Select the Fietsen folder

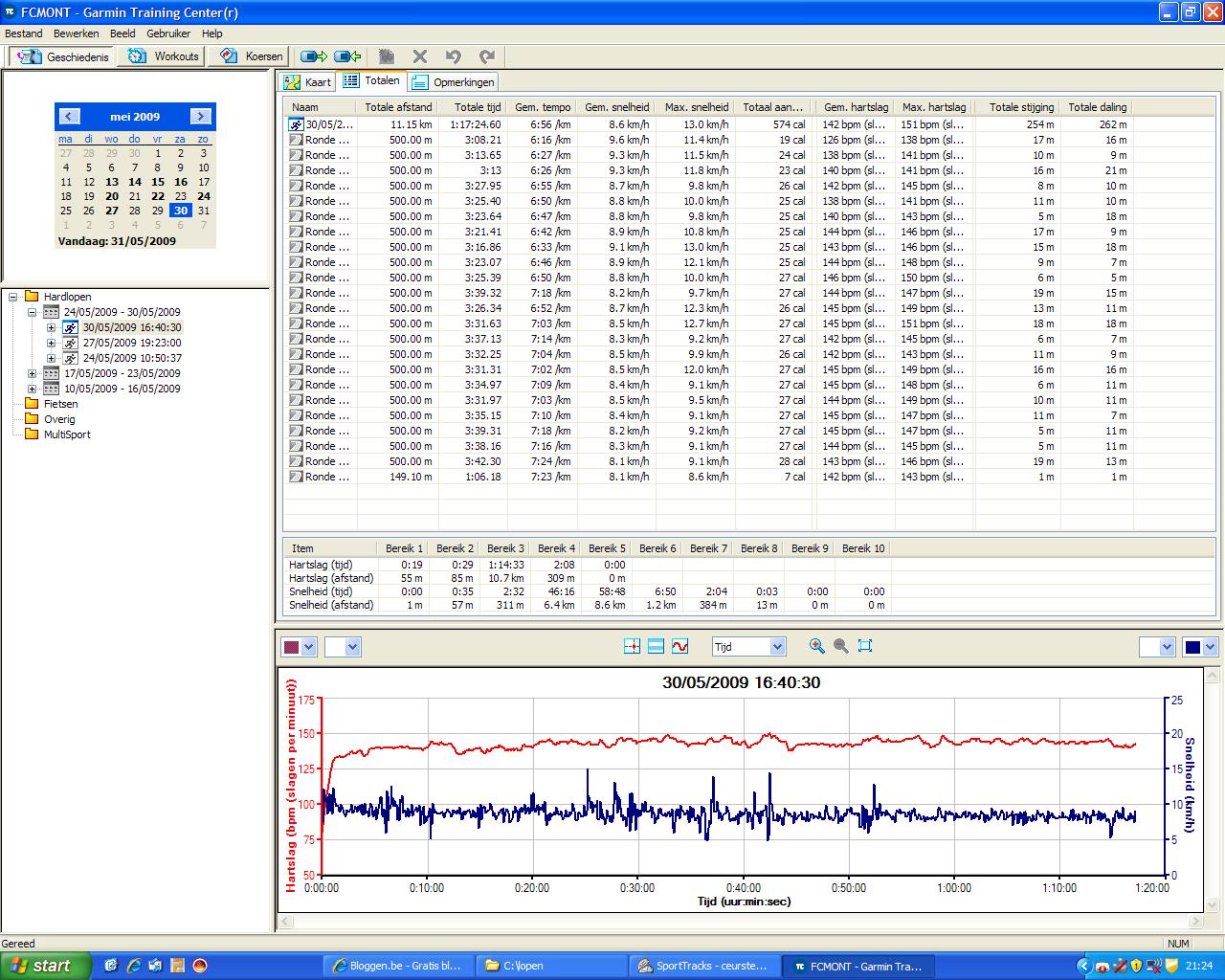60,404
